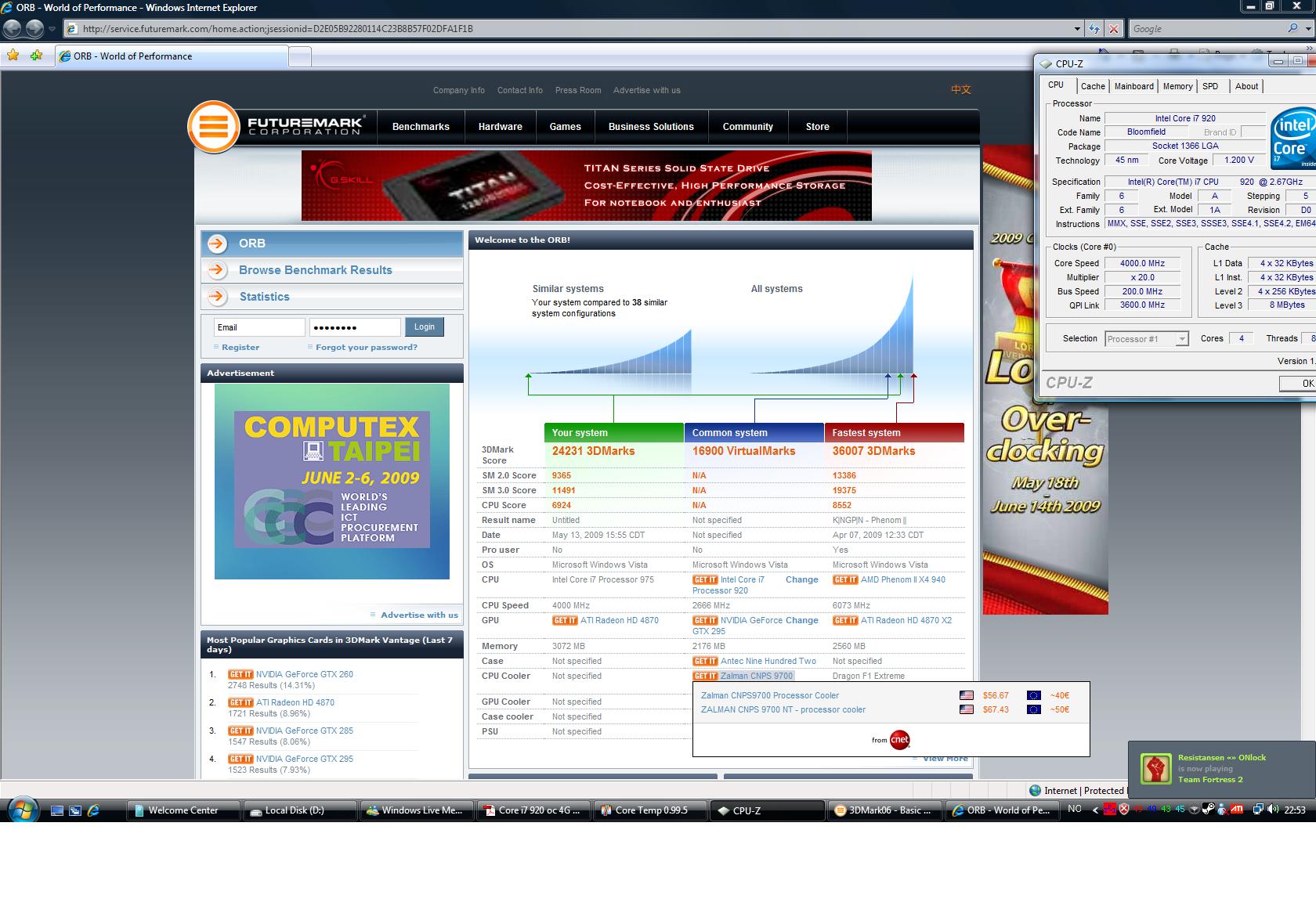Open the address bar URL dropdown arrow
This screenshot has width=1316, height=902.
click(1077, 29)
